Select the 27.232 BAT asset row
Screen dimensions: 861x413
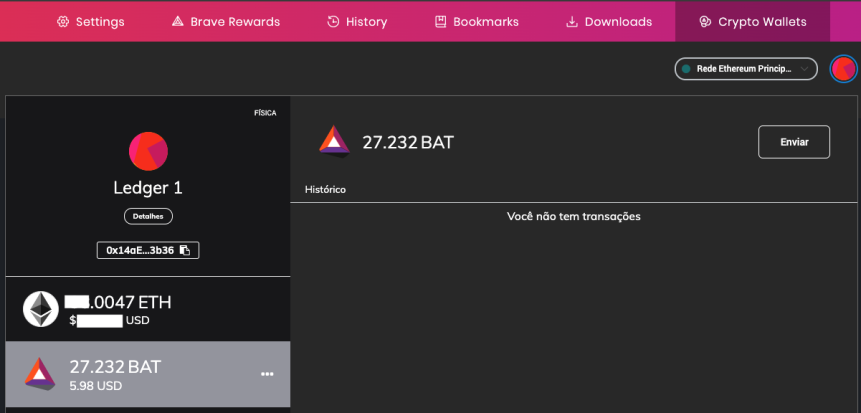pyautogui.click(x=148, y=375)
